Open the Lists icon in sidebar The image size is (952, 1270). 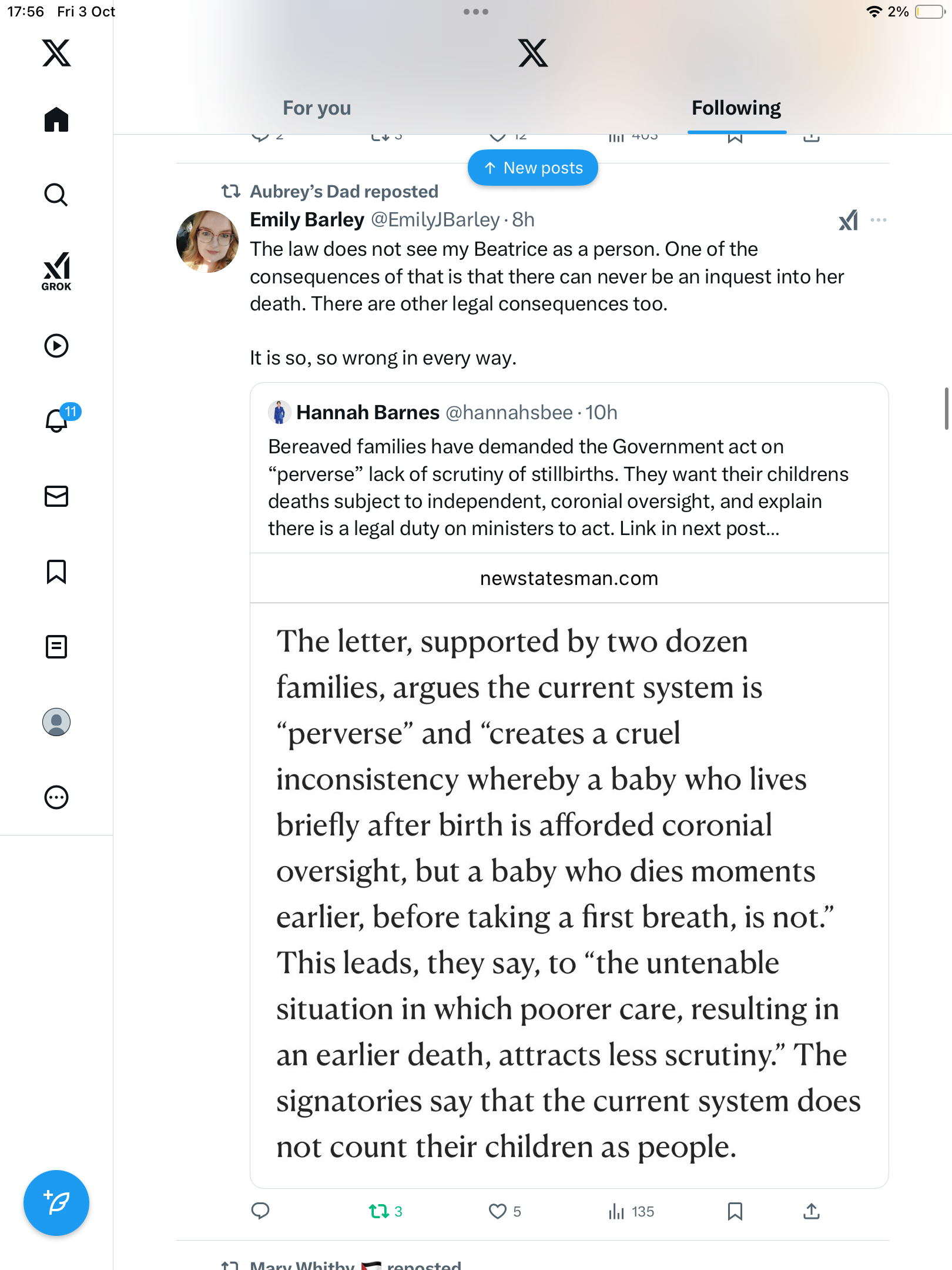click(x=56, y=647)
